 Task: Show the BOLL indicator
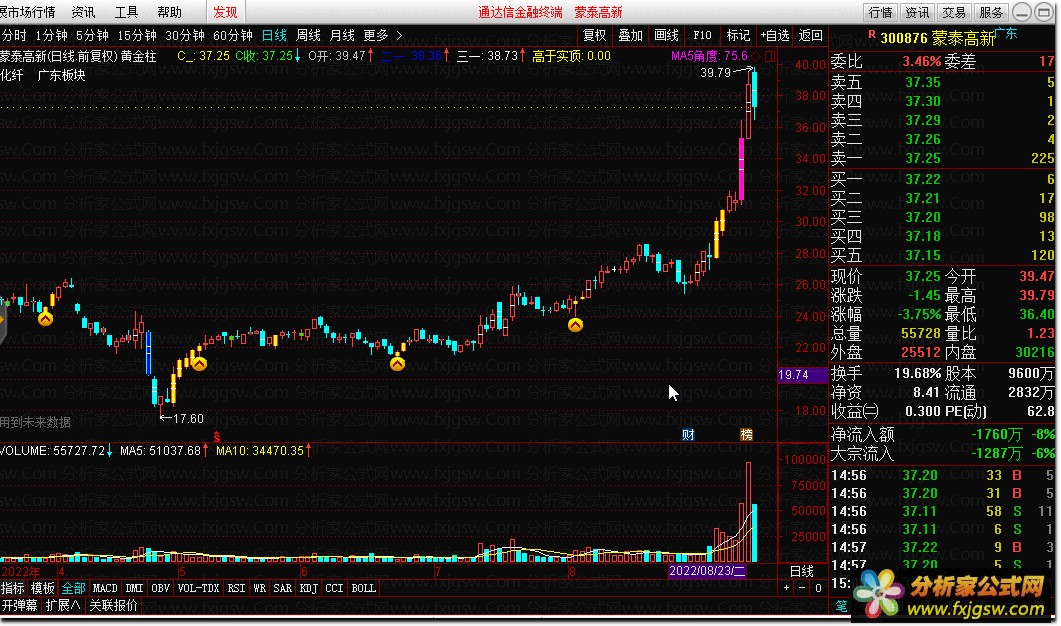click(363, 588)
